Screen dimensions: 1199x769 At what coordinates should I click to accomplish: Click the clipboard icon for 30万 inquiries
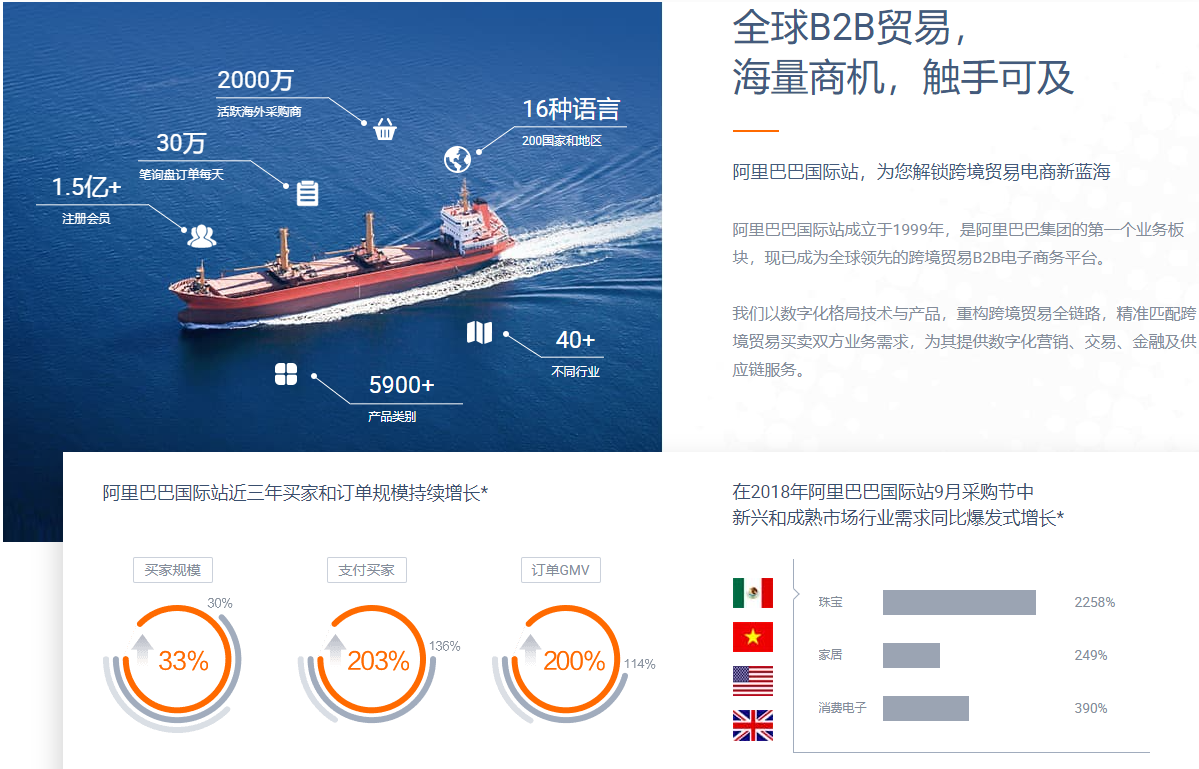click(307, 193)
